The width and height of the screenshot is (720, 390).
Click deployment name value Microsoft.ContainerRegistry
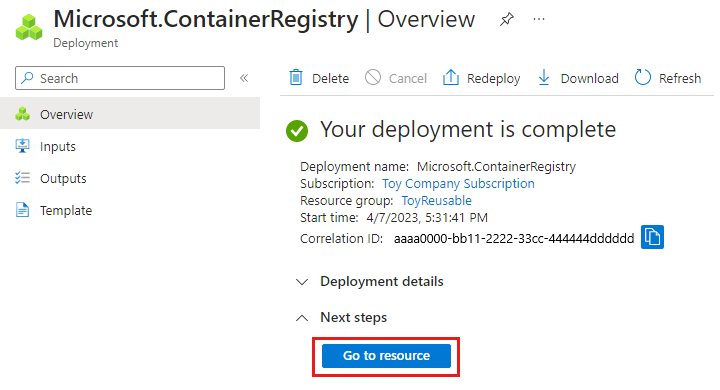pyautogui.click(x=496, y=166)
